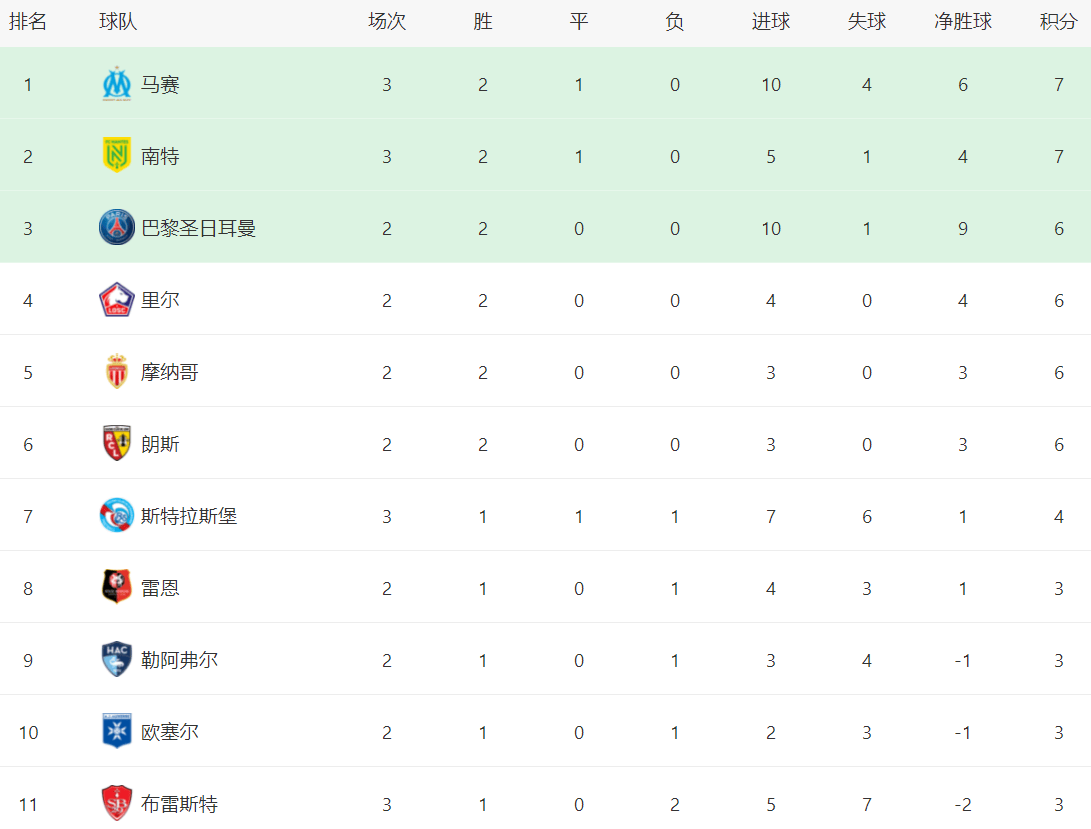
Task: Click the Strasbourg (斯特拉斯堡) club logo
Action: point(117,516)
